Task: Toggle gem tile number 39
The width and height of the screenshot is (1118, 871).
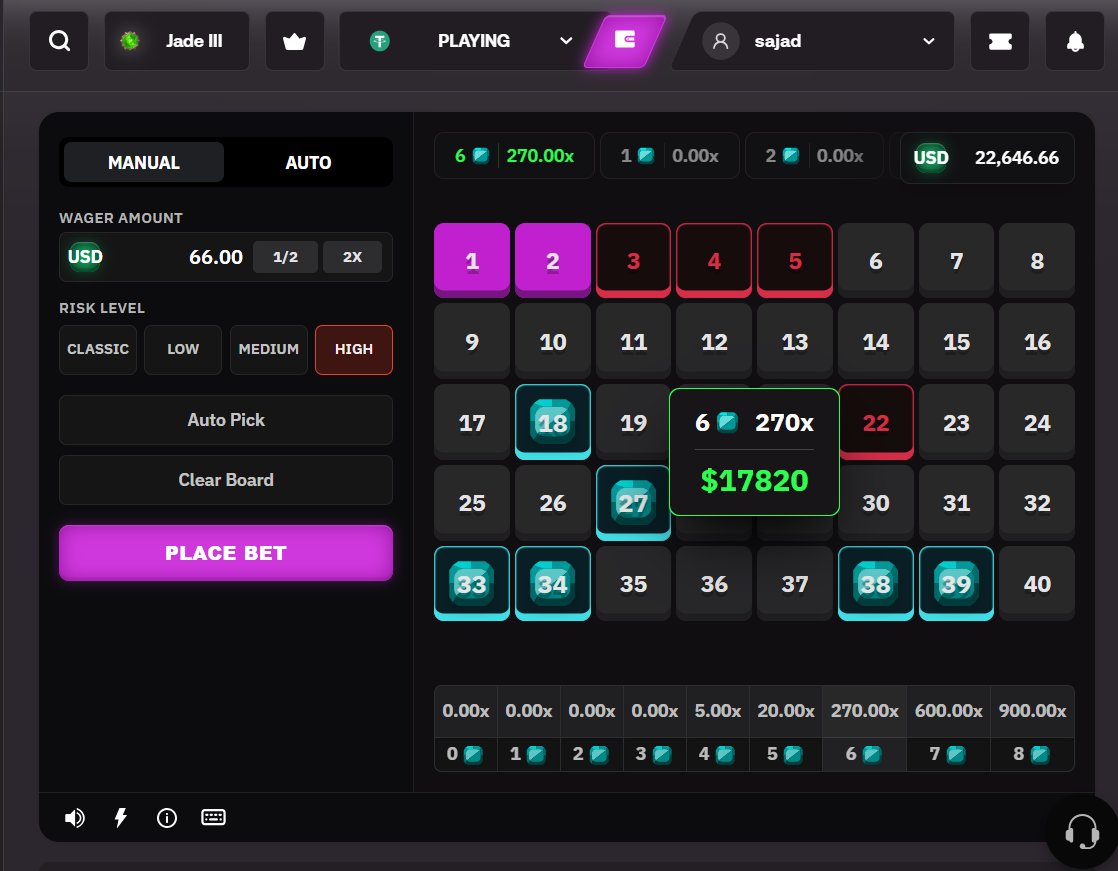Action: point(956,584)
